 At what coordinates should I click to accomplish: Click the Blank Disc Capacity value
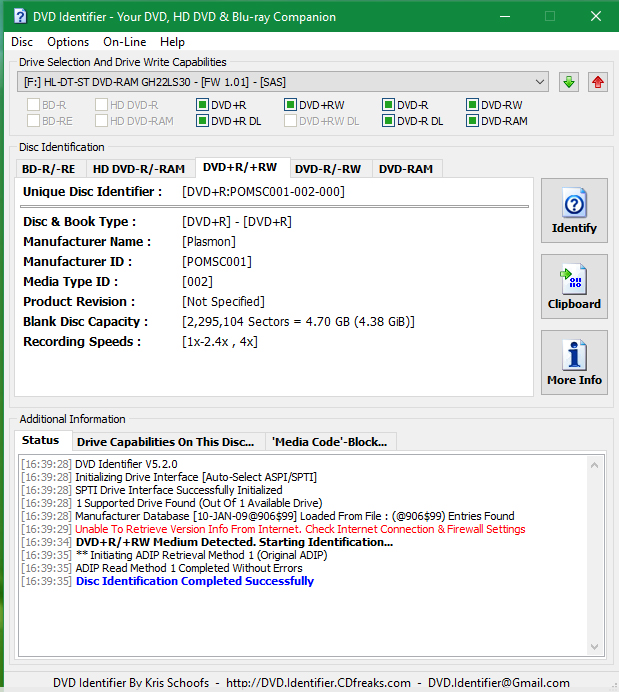298,322
